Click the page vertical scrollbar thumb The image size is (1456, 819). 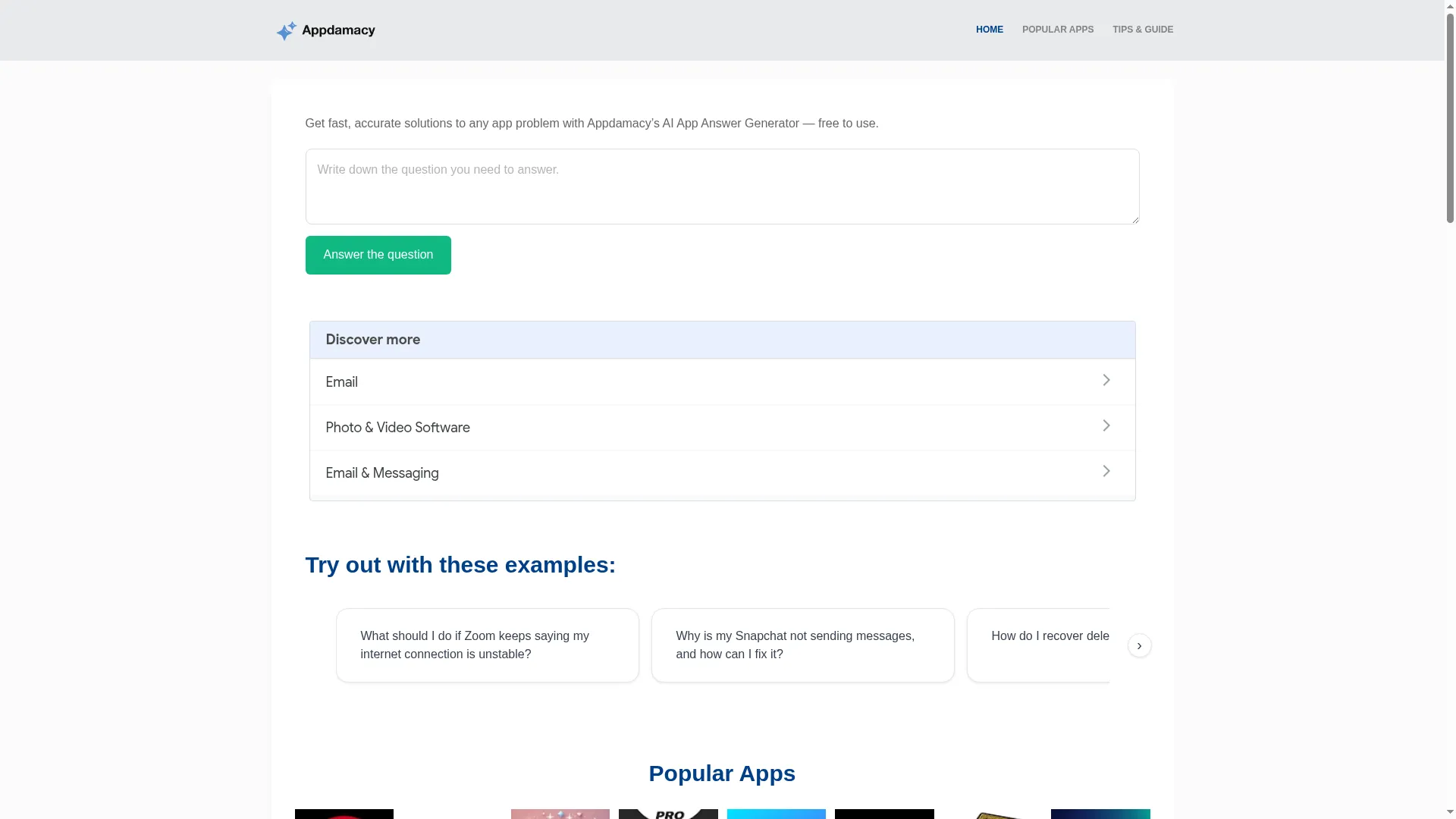pos(1450,118)
